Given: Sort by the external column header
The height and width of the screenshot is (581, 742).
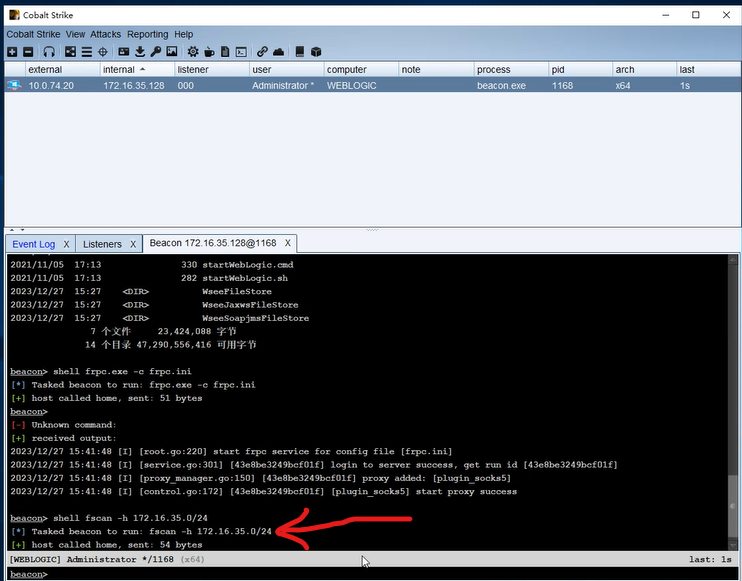Looking at the screenshot, I should click(x=62, y=70).
